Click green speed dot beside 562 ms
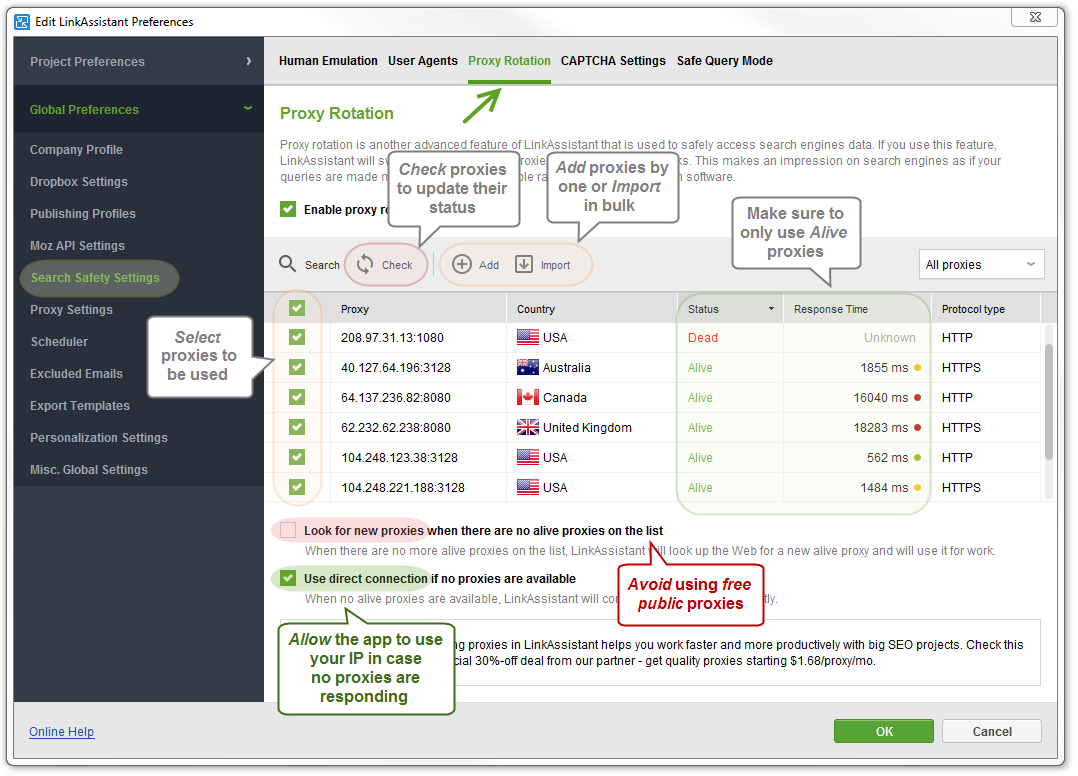Image resolution: width=1078 pixels, height=776 pixels. 917,458
